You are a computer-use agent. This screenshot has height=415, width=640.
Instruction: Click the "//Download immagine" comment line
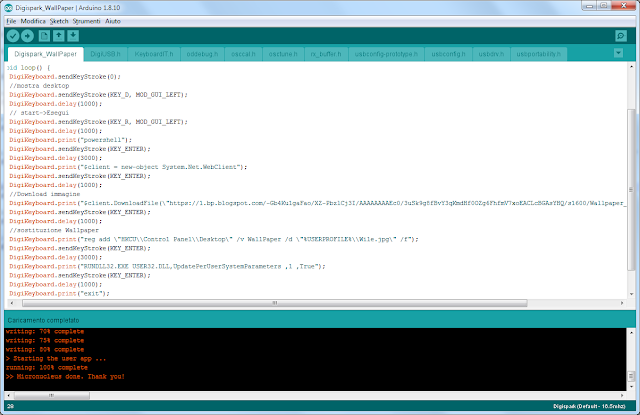pos(45,194)
